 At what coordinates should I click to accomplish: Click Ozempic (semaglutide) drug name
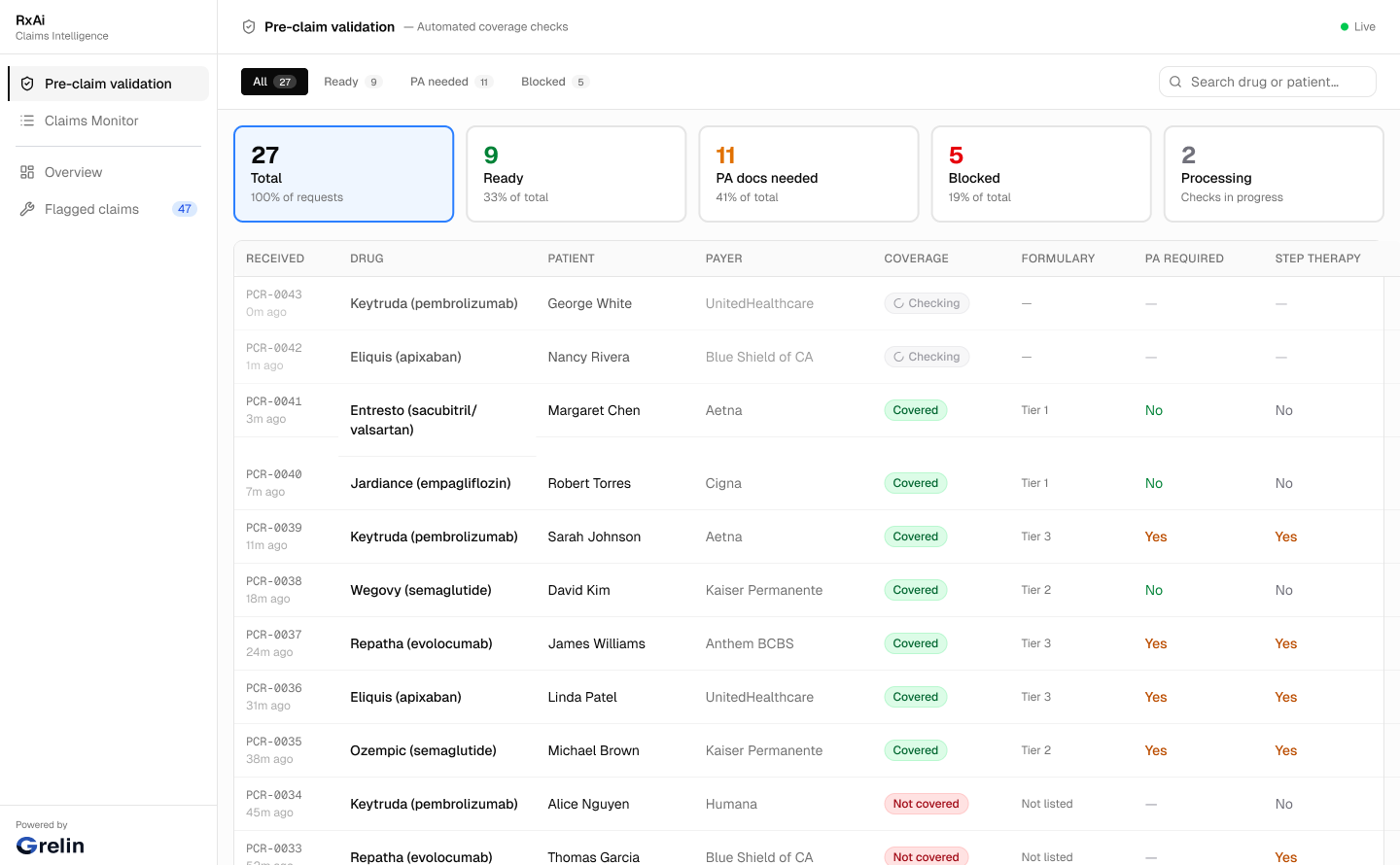coord(423,750)
